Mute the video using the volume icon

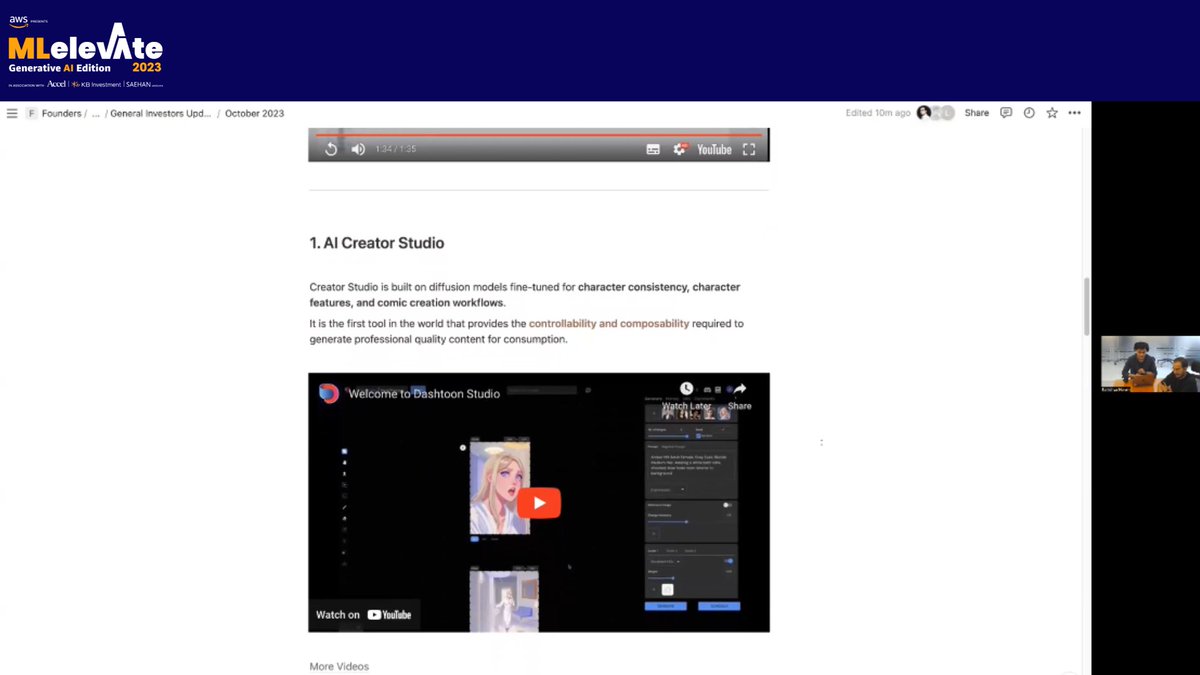coord(358,148)
